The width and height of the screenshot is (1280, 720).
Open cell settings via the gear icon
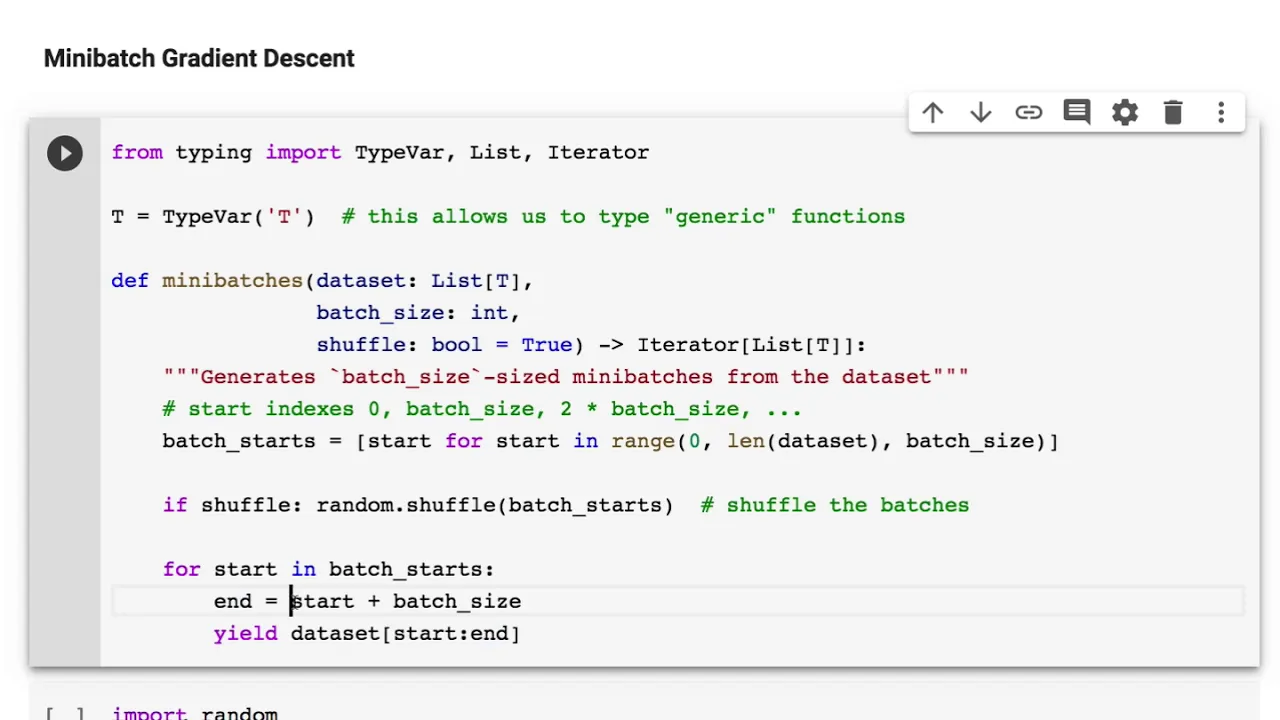point(1125,112)
